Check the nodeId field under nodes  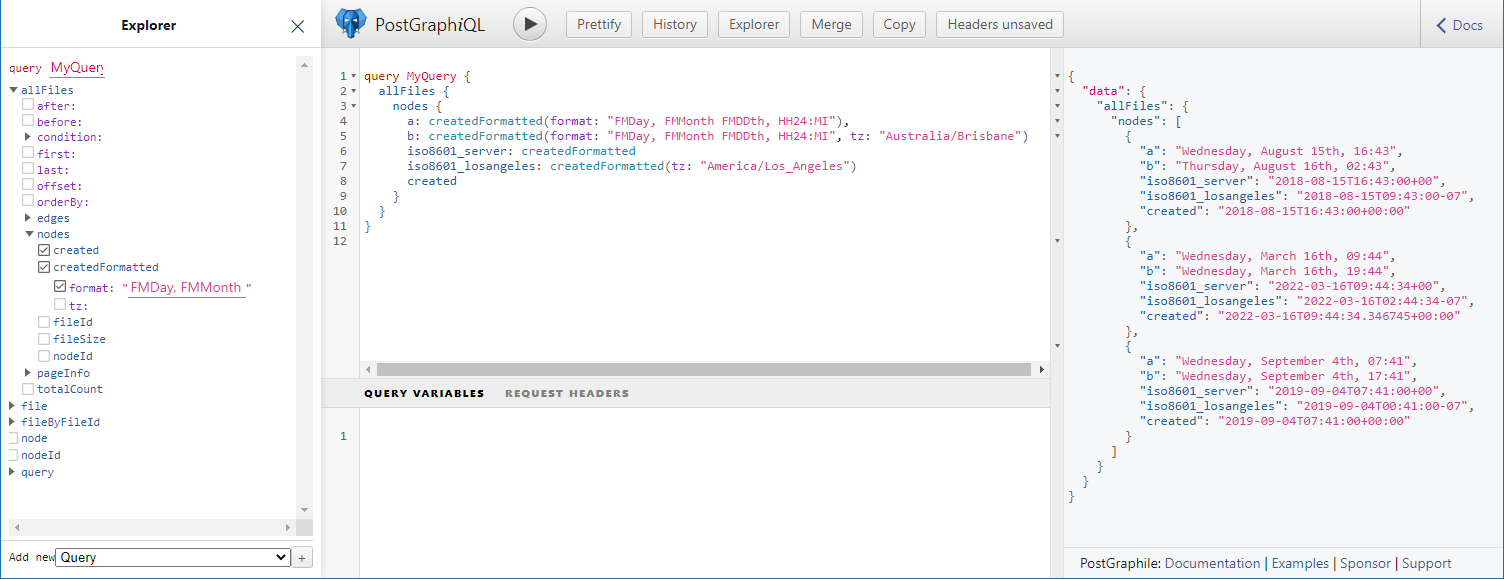44,355
